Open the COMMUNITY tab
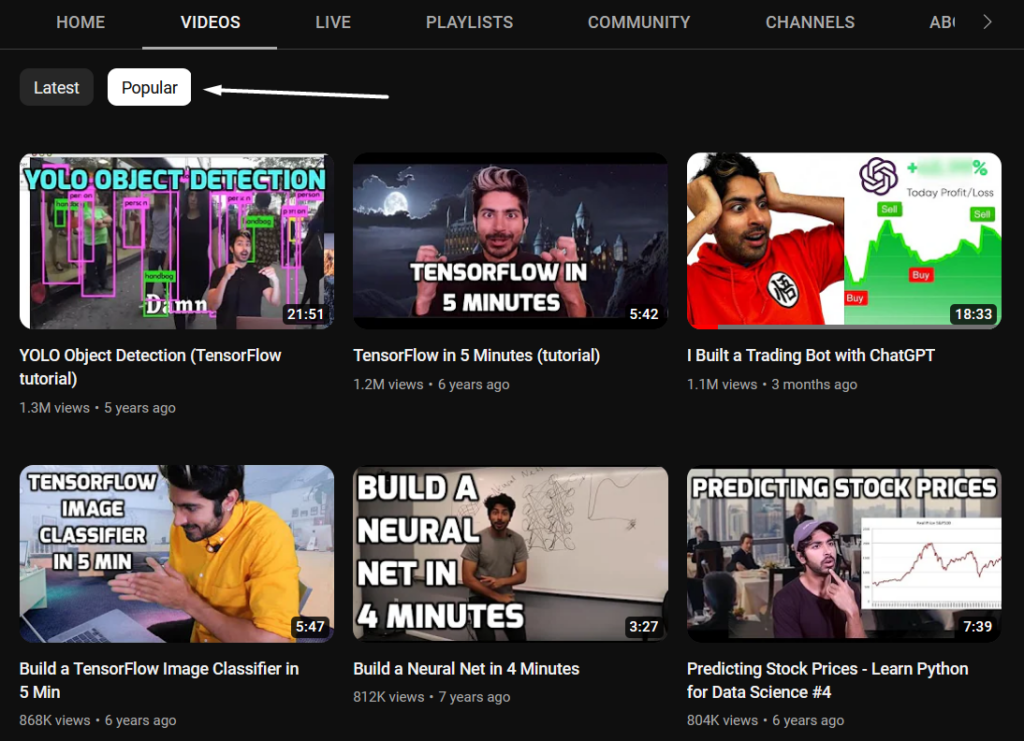Screen dimensions: 1024x741 pyautogui.click(x=639, y=22)
